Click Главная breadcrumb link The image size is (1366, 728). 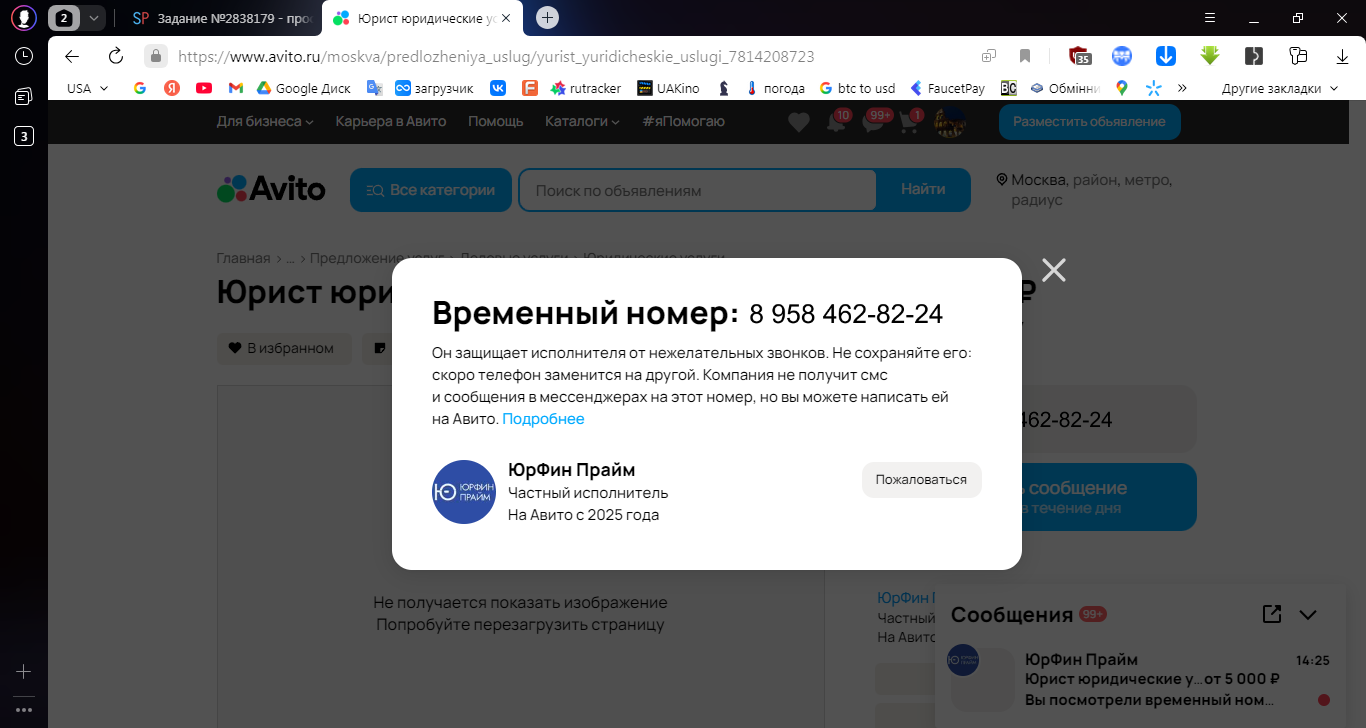[243, 258]
